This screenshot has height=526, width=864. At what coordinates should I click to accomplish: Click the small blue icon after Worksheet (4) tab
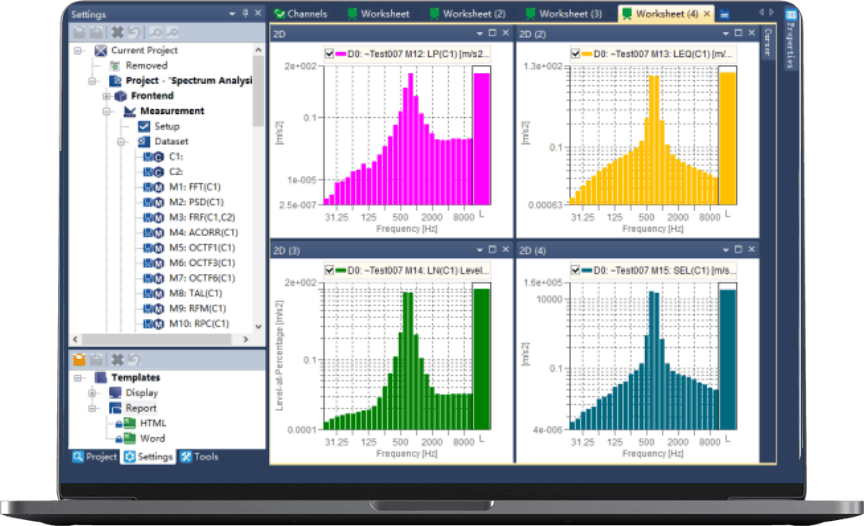pyautogui.click(x=724, y=14)
